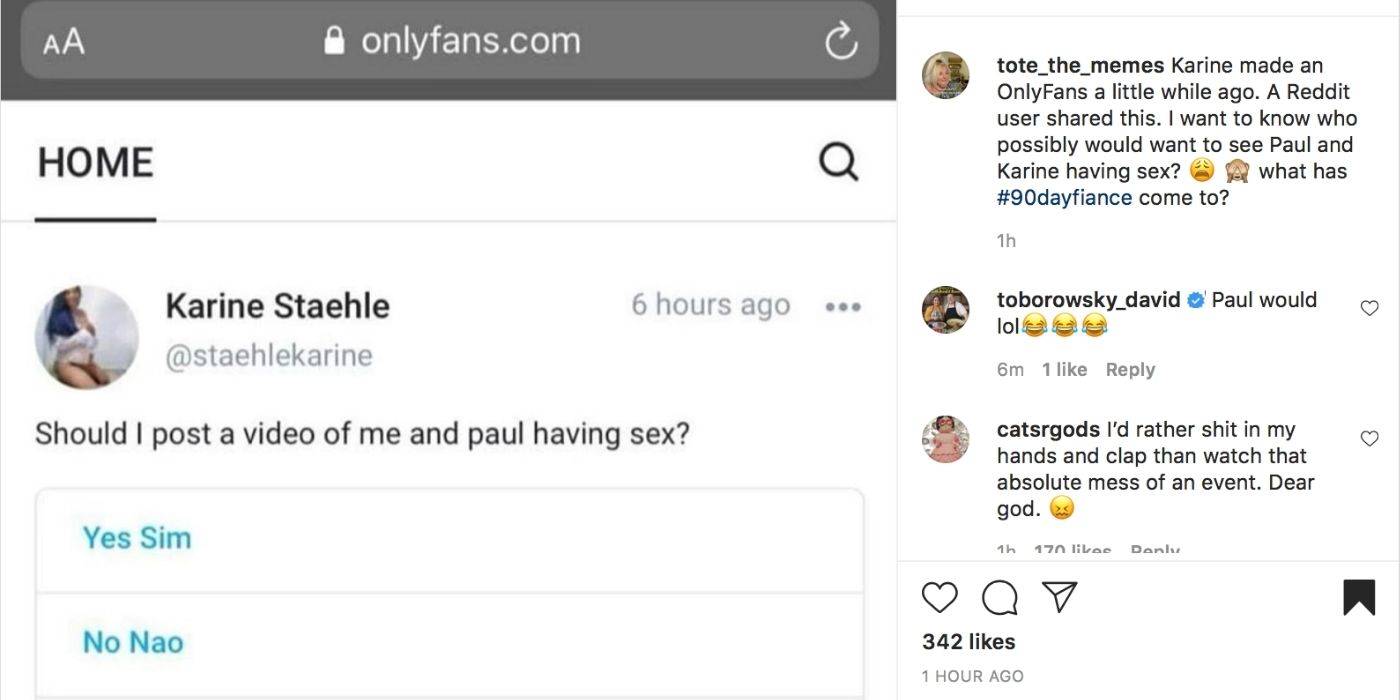Screen dimensions: 1400x700
Task: Vote the 'No Nao' poll option
Action: tap(133, 642)
